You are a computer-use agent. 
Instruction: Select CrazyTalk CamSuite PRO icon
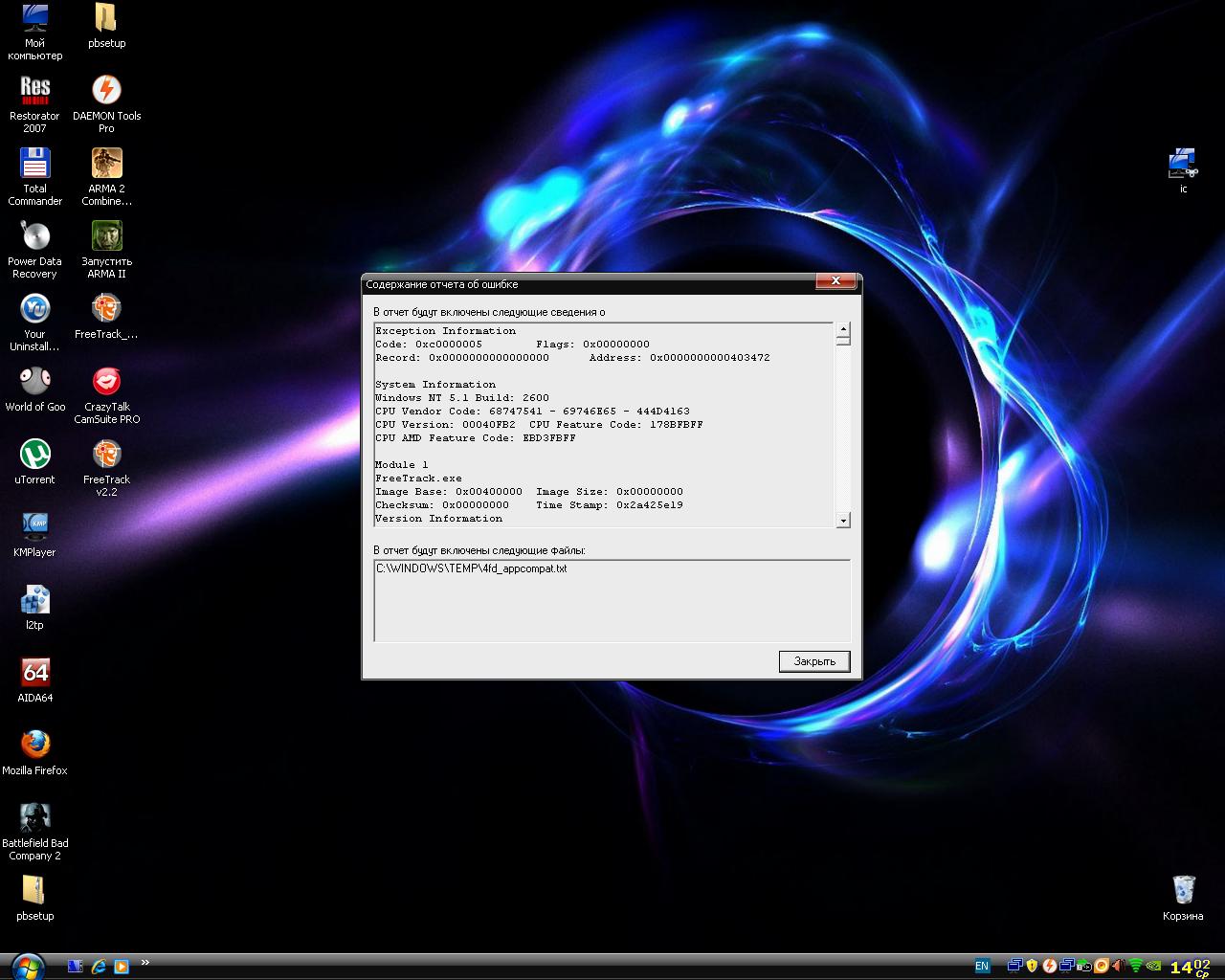(106, 394)
